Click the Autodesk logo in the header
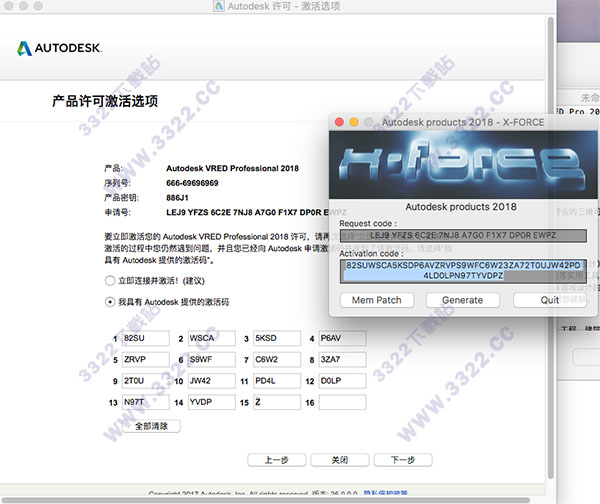600x504 pixels. [x=59, y=48]
